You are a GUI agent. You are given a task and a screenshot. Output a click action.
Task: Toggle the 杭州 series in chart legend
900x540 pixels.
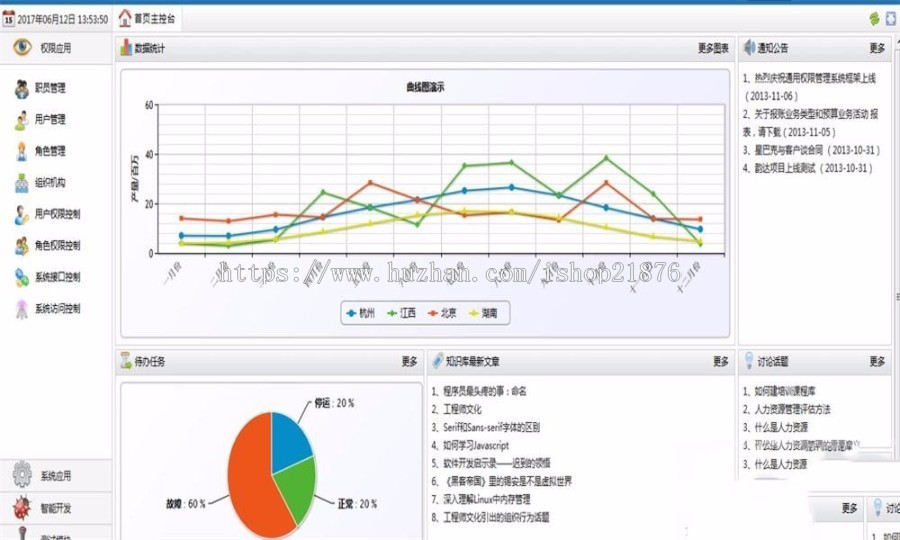click(x=360, y=313)
